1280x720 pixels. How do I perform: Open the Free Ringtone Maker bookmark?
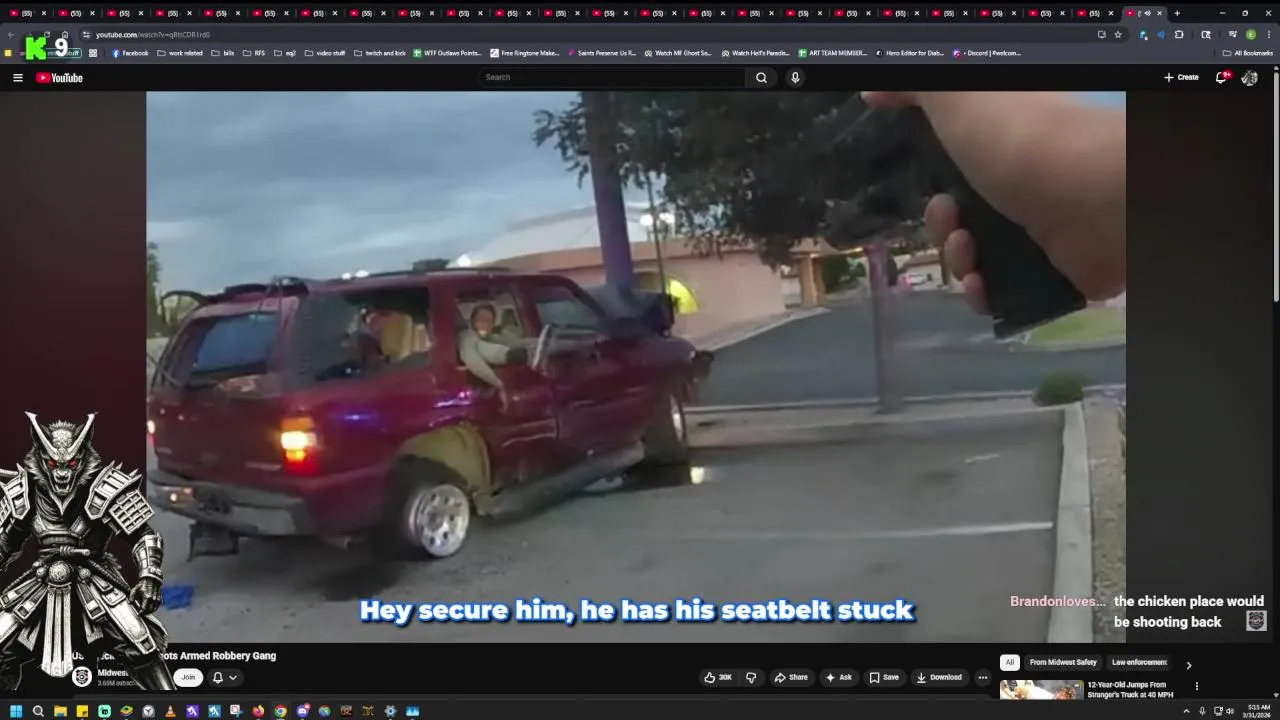coord(525,53)
